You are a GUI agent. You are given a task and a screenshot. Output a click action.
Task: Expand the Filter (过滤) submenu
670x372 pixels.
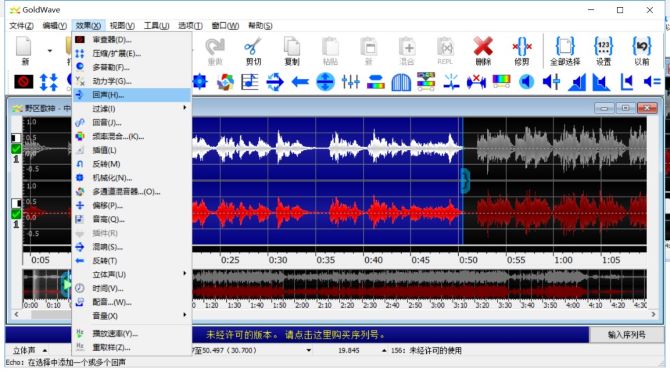(x=132, y=108)
